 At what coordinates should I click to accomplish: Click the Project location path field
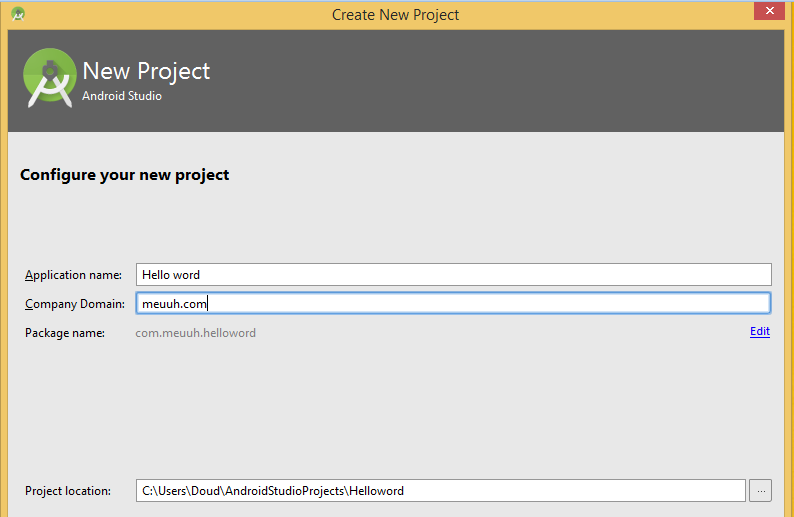point(441,491)
